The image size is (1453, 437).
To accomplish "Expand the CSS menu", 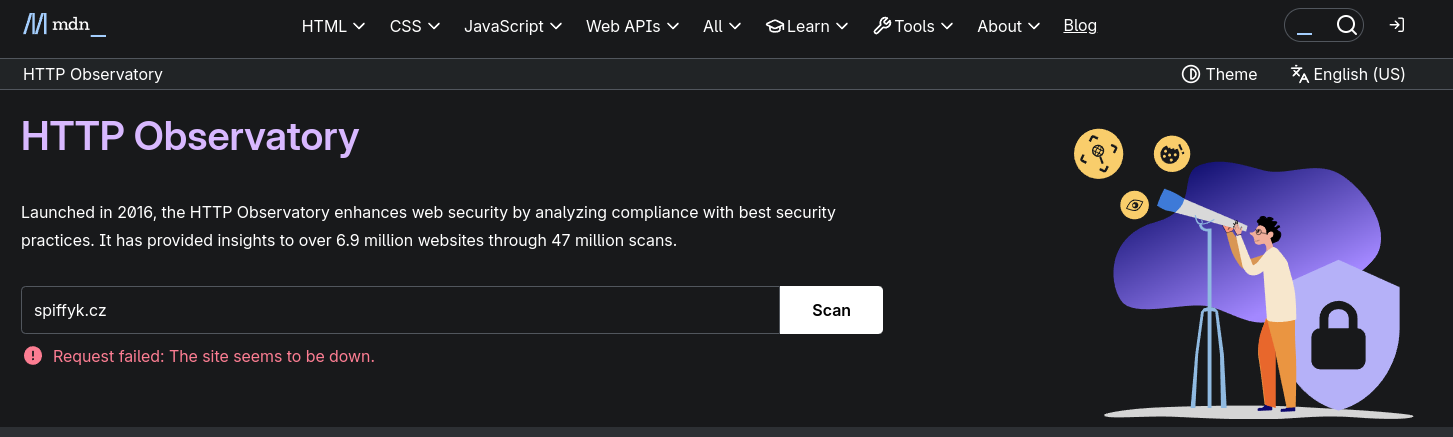I will pyautogui.click(x=414, y=26).
